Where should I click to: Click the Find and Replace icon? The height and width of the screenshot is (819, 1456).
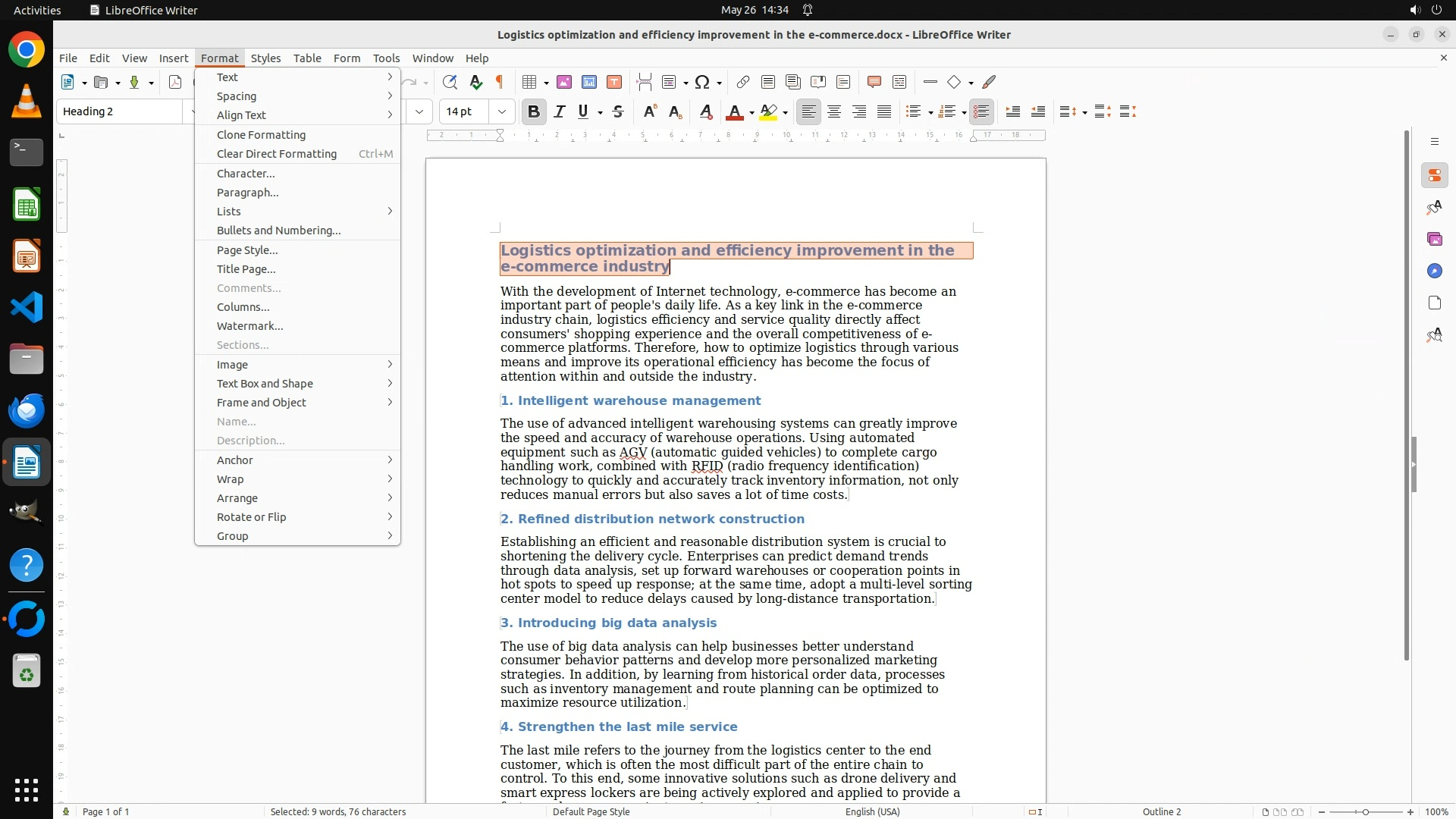pyautogui.click(x=450, y=82)
